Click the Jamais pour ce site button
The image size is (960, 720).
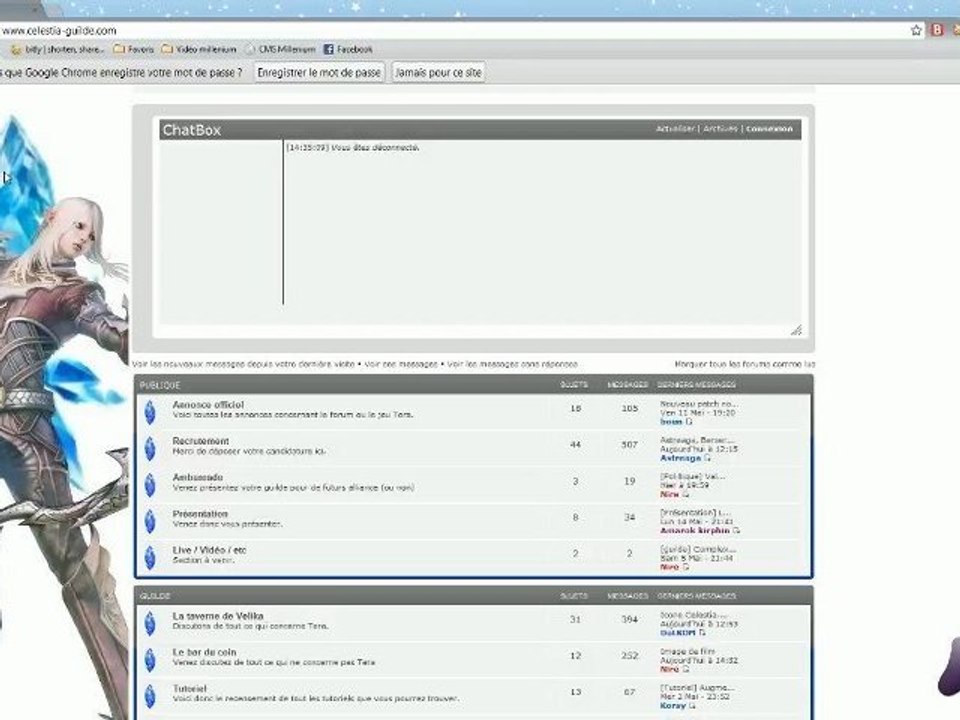[x=438, y=72]
